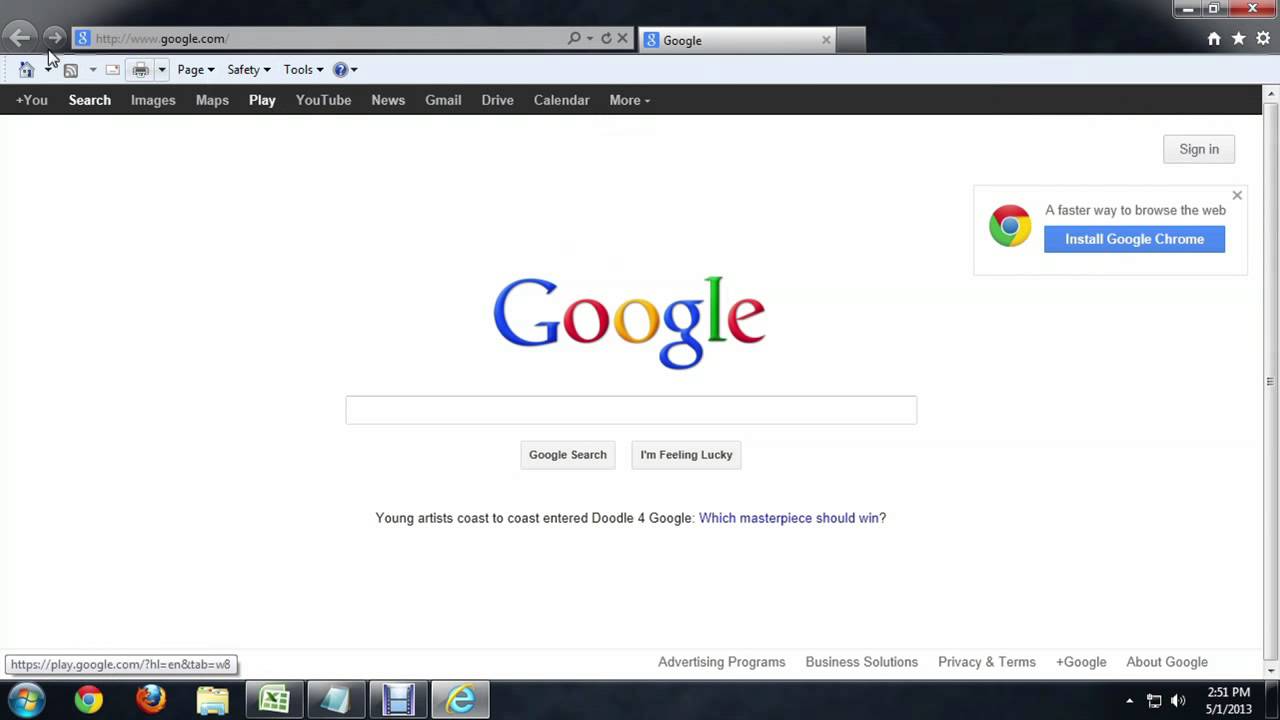Open the +Google footer link
Viewport: 1280px width, 720px height.
(1081, 662)
